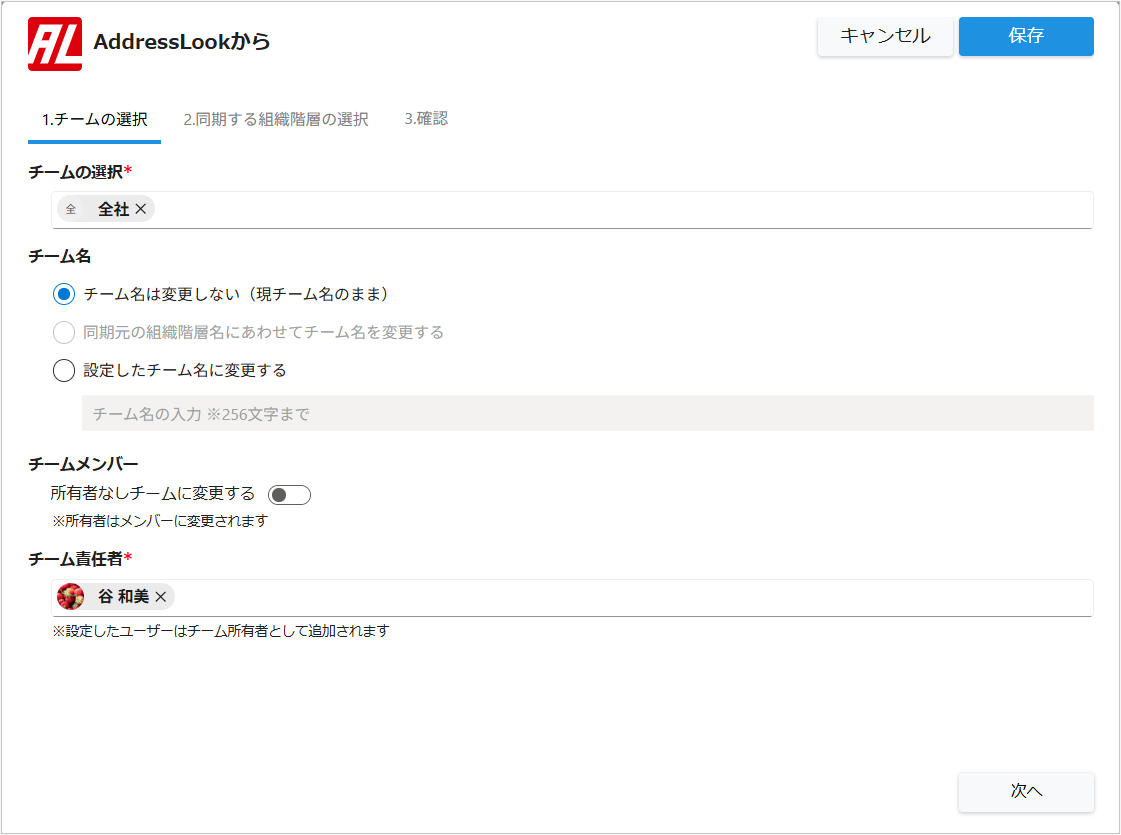The width and height of the screenshot is (1121, 835).
Task: Toggle 所有者なしチームに変更する switch
Action: pos(290,495)
